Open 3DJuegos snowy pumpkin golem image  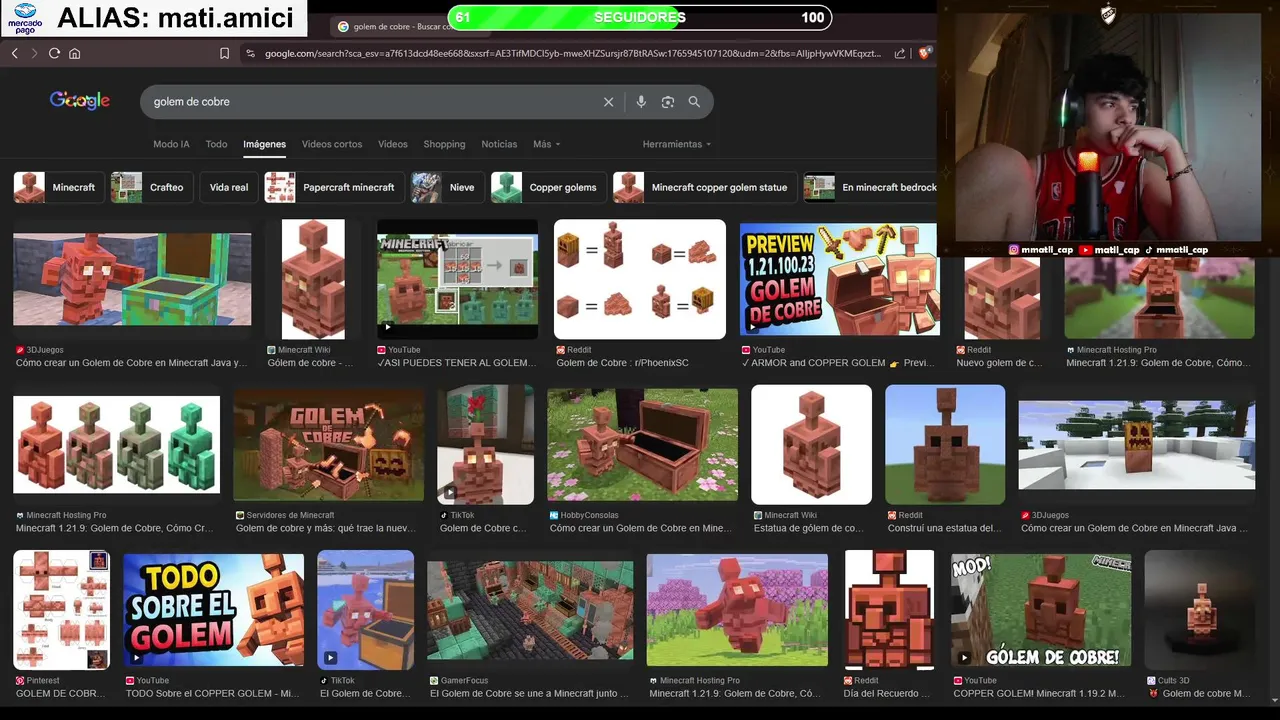pyautogui.click(x=1136, y=445)
